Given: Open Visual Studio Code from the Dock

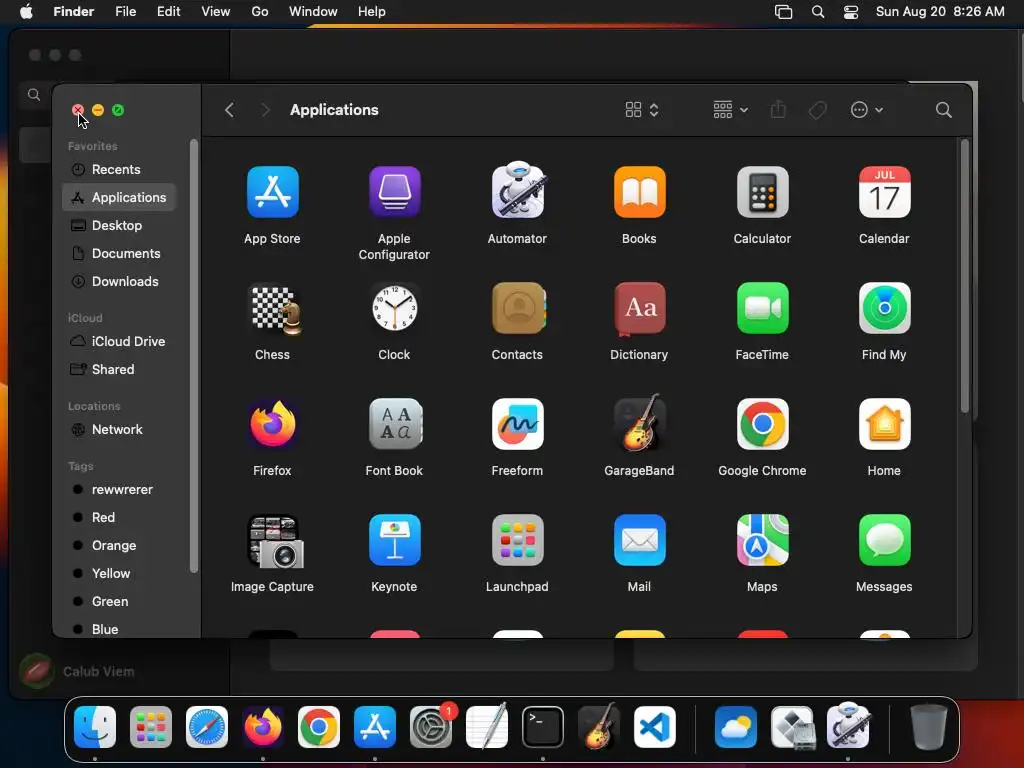Looking at the screenshot, I should click(655, 727).
